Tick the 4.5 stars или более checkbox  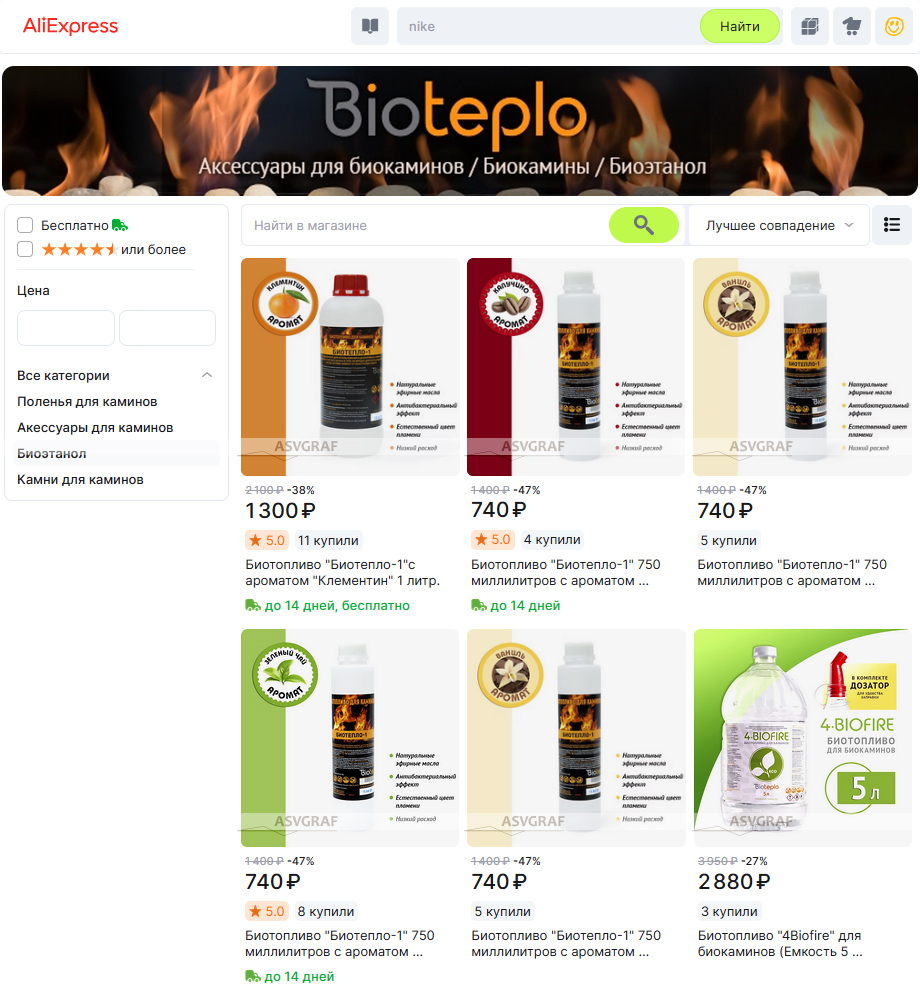click(25, 249)
